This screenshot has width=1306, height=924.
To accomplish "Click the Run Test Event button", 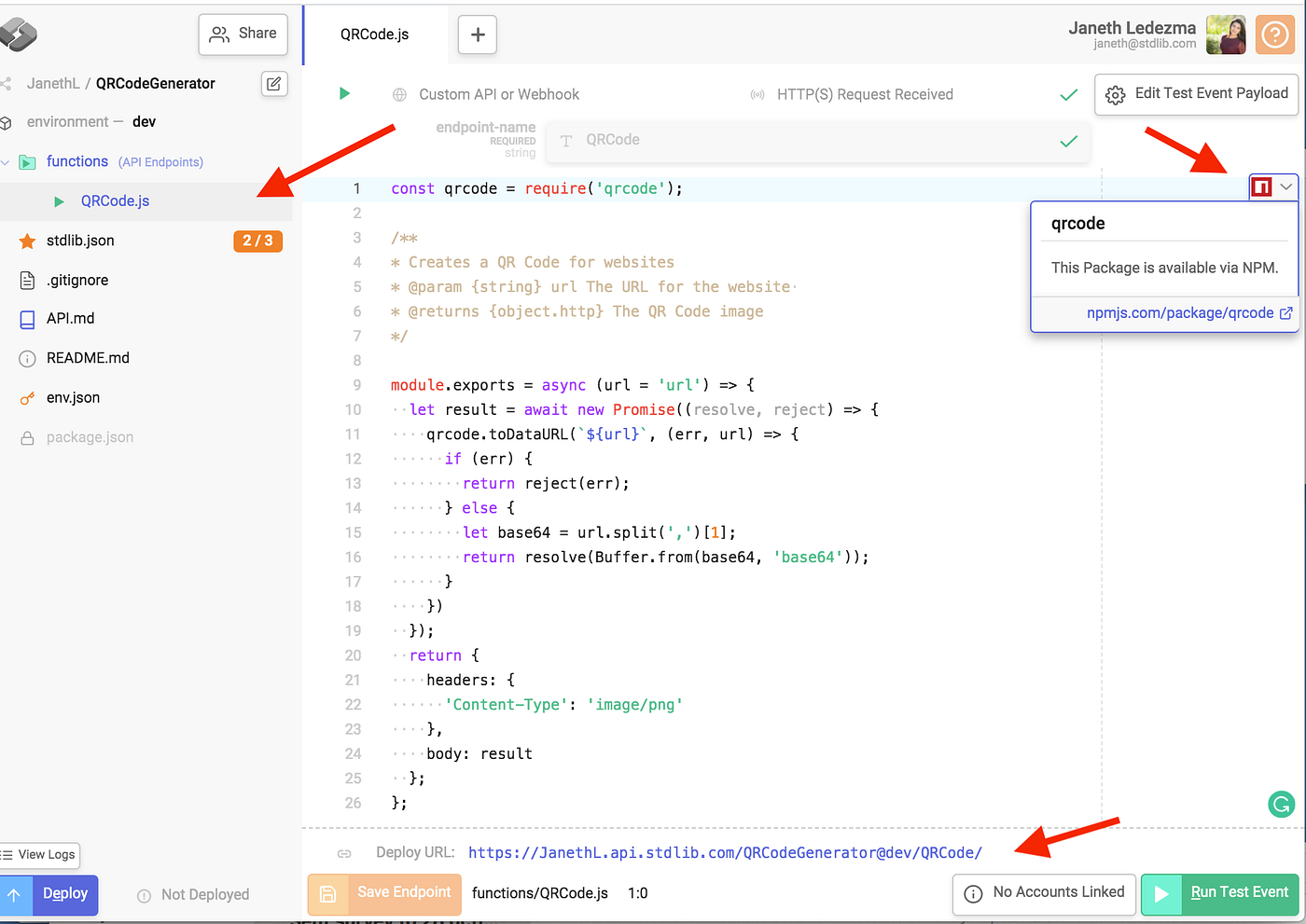I will coord(1219,893).
